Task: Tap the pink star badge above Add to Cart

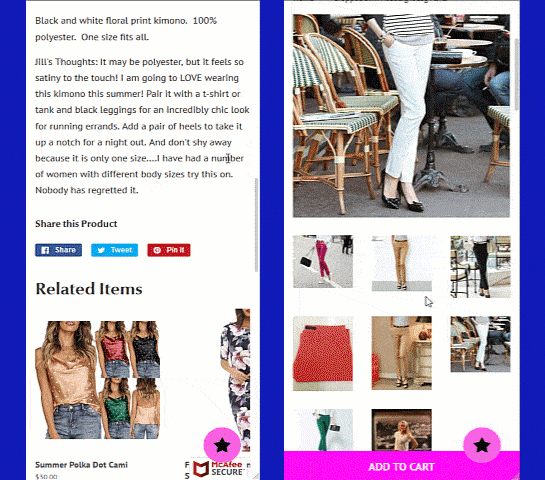Action: pos(482,445)
